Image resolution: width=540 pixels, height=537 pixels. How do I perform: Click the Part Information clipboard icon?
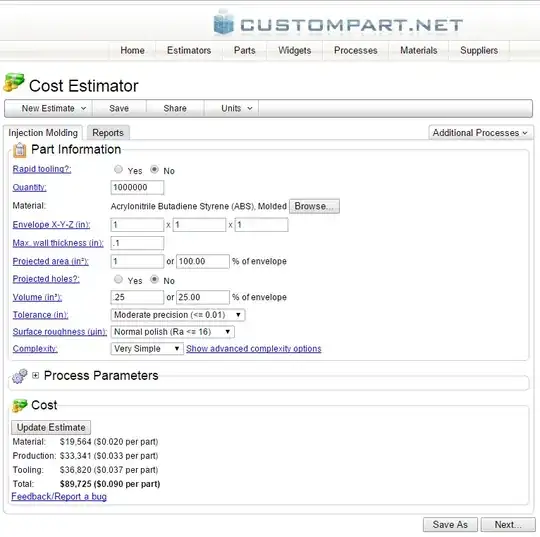19,150
